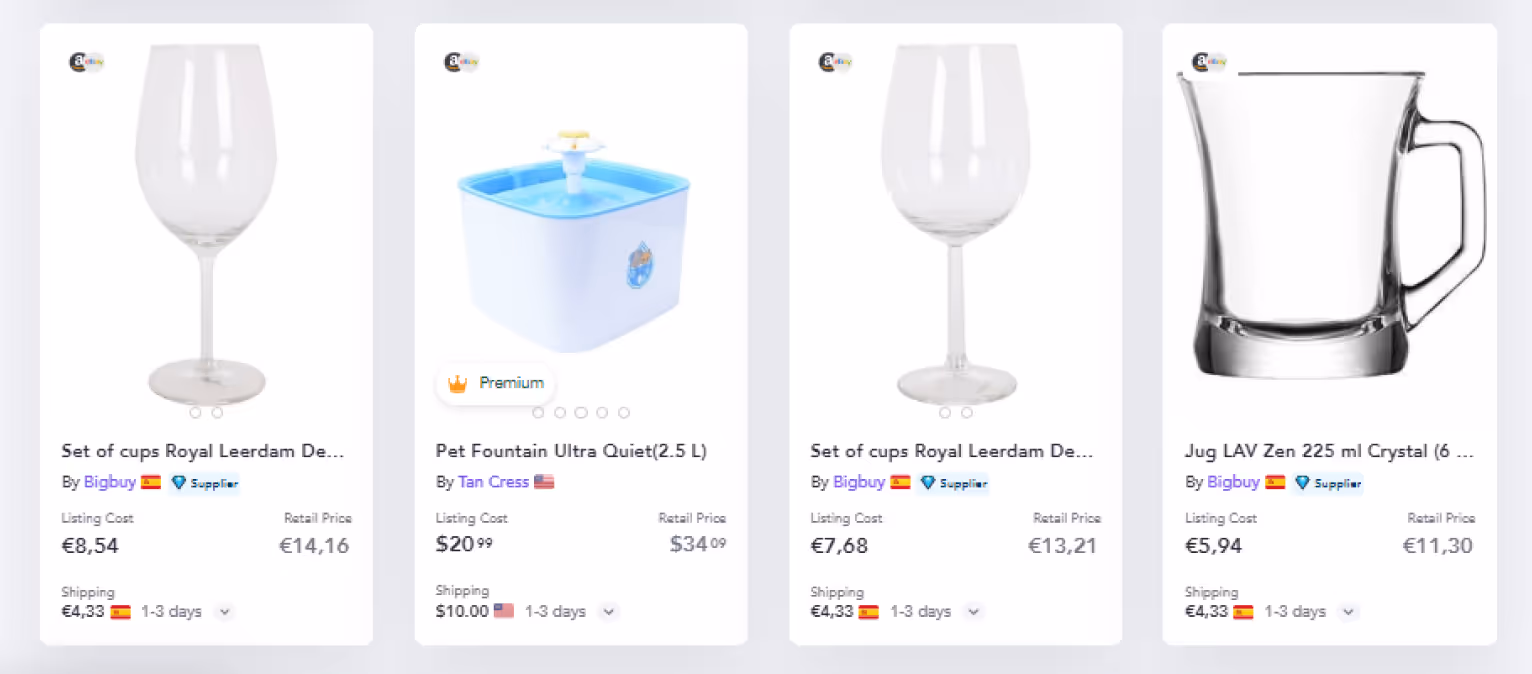Click the Premium crown badge on Pet Fountain
Screen dimensions: 1532x674
point(496,383)
